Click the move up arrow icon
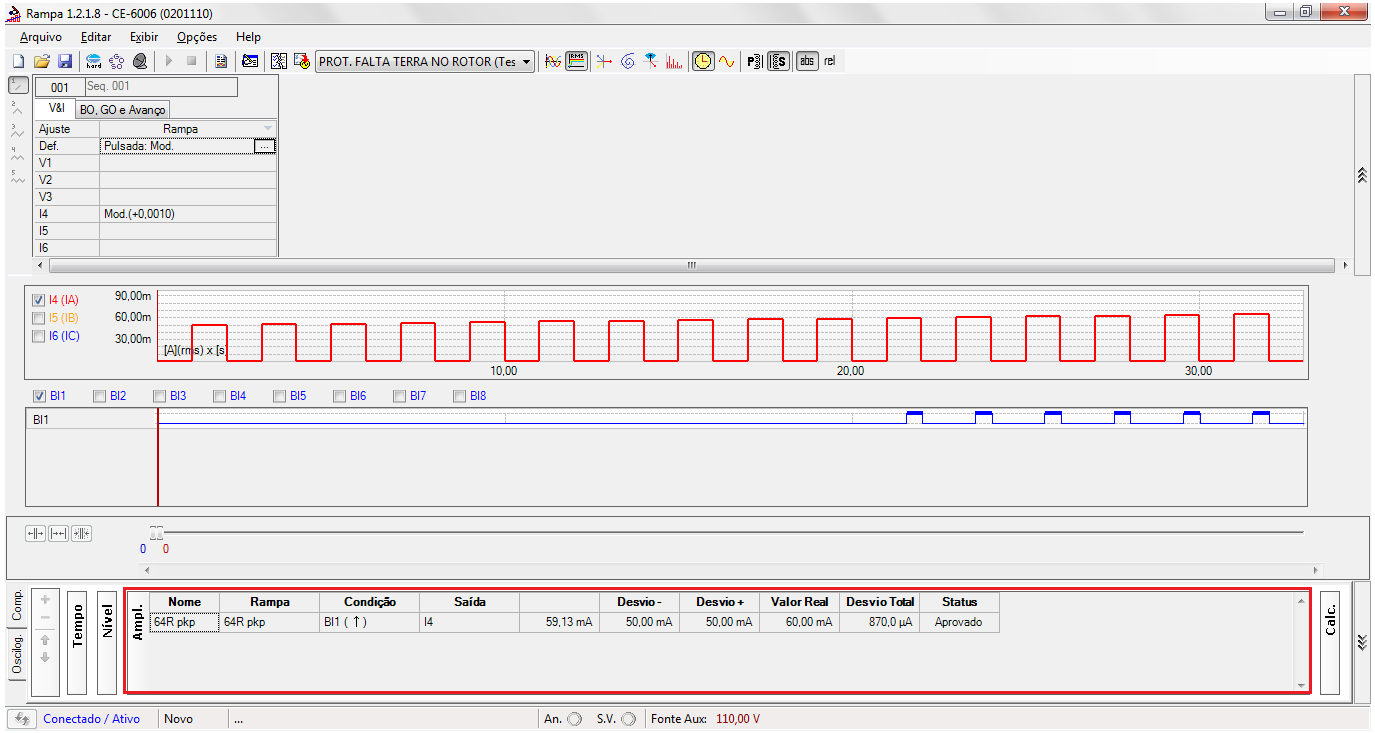Image resolution: width=1375 pixels, height=733 pixels. [45, 639]
